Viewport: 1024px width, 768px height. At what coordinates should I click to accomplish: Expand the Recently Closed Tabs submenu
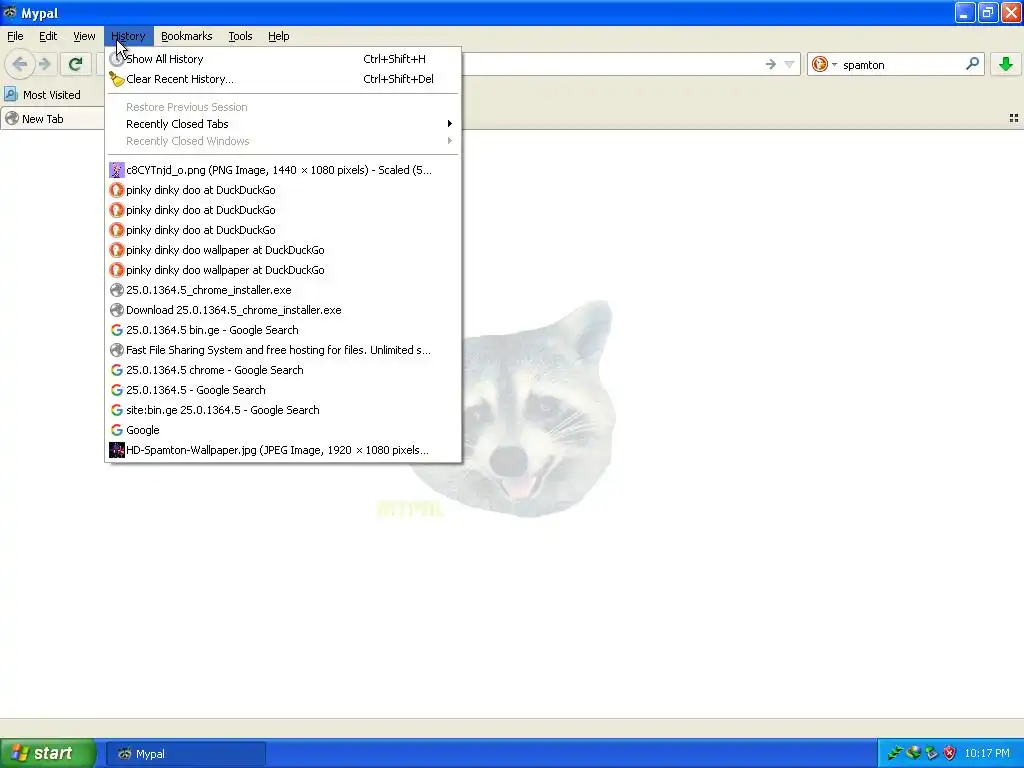click(x=283, y=124)
